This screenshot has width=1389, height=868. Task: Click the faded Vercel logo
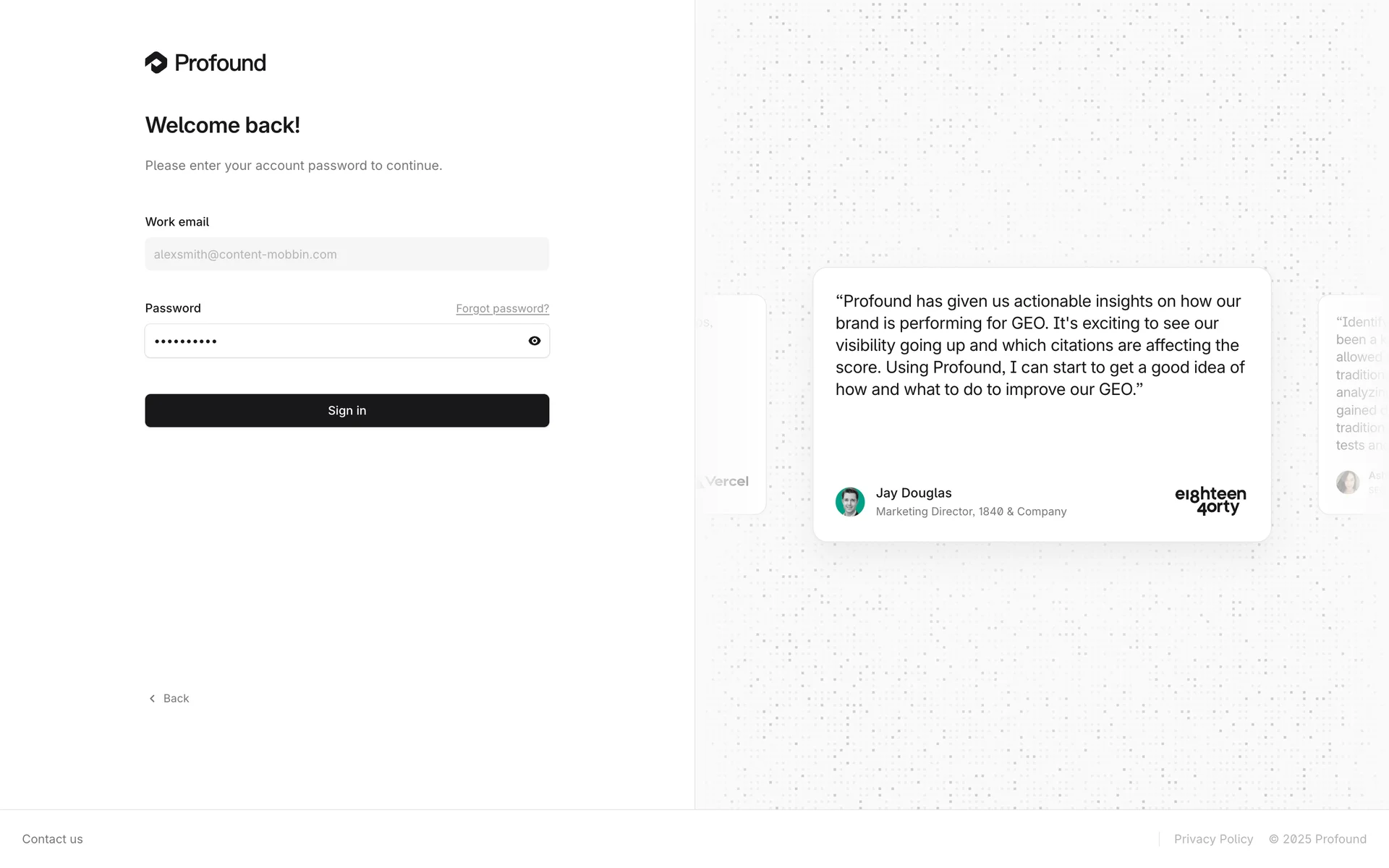(726, 482)
